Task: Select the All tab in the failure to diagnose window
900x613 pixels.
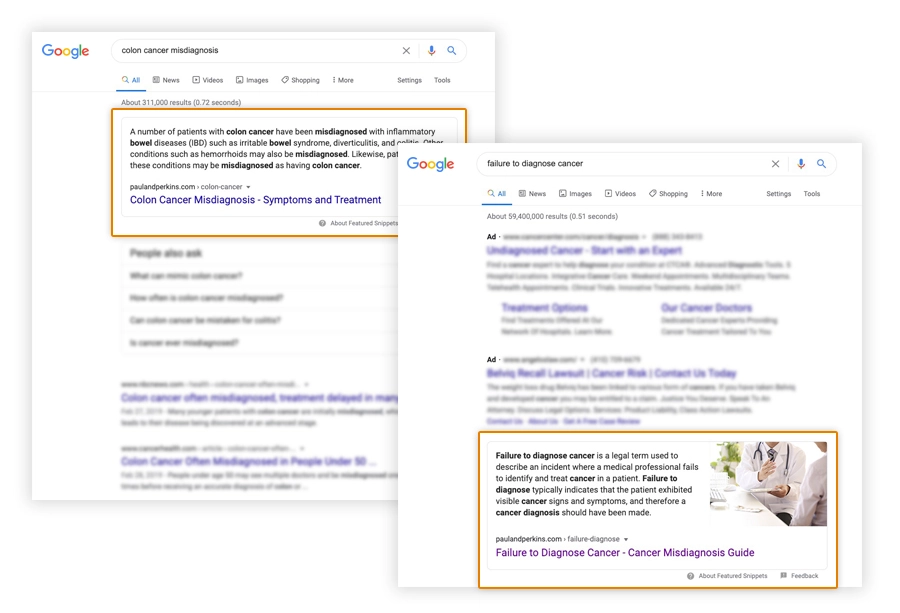Action: coord(496,194)
